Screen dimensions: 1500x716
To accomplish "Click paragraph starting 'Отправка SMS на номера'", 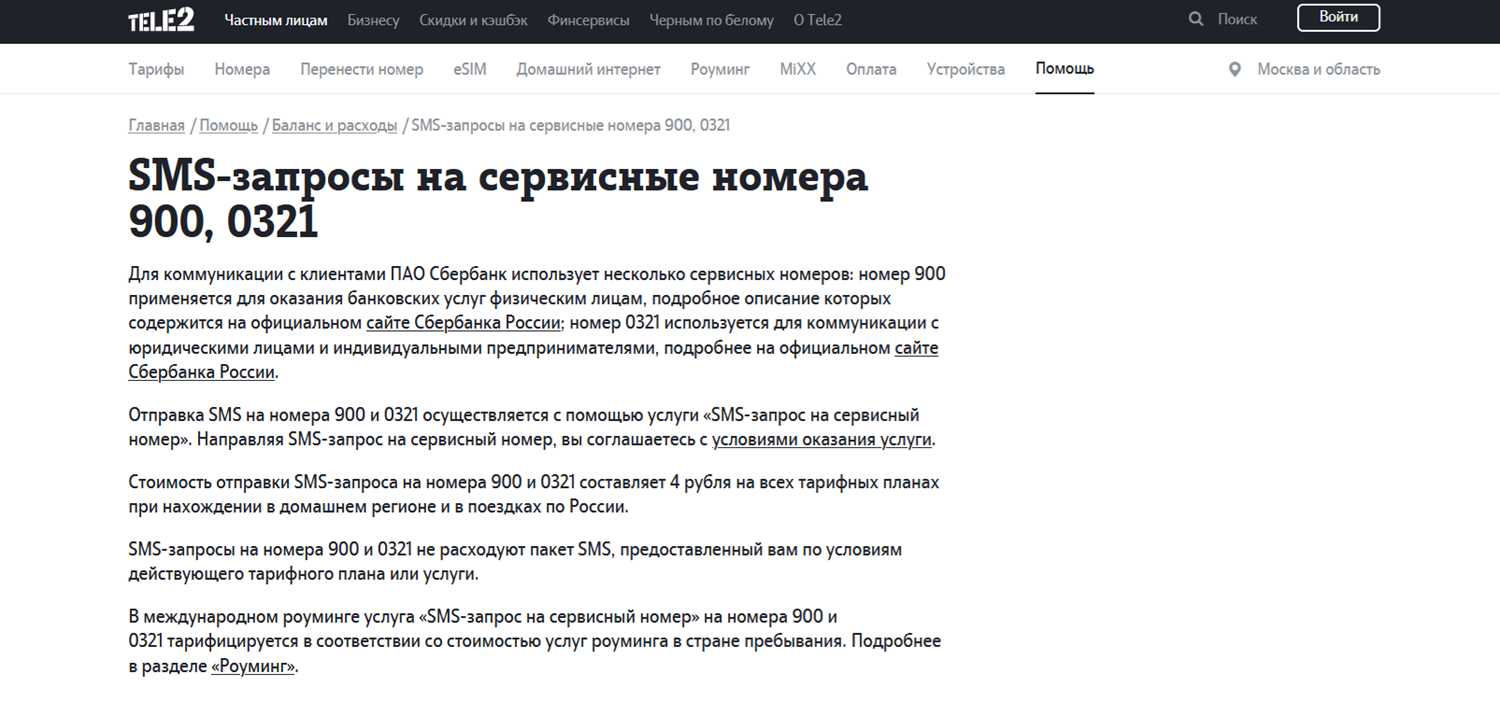I will (532, 427).
